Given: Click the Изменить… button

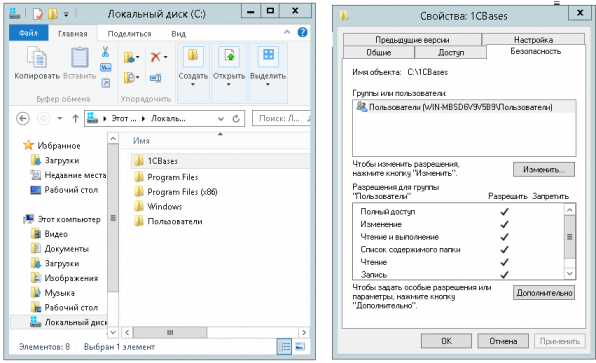Looking at the screenshot, I should 544,170.
